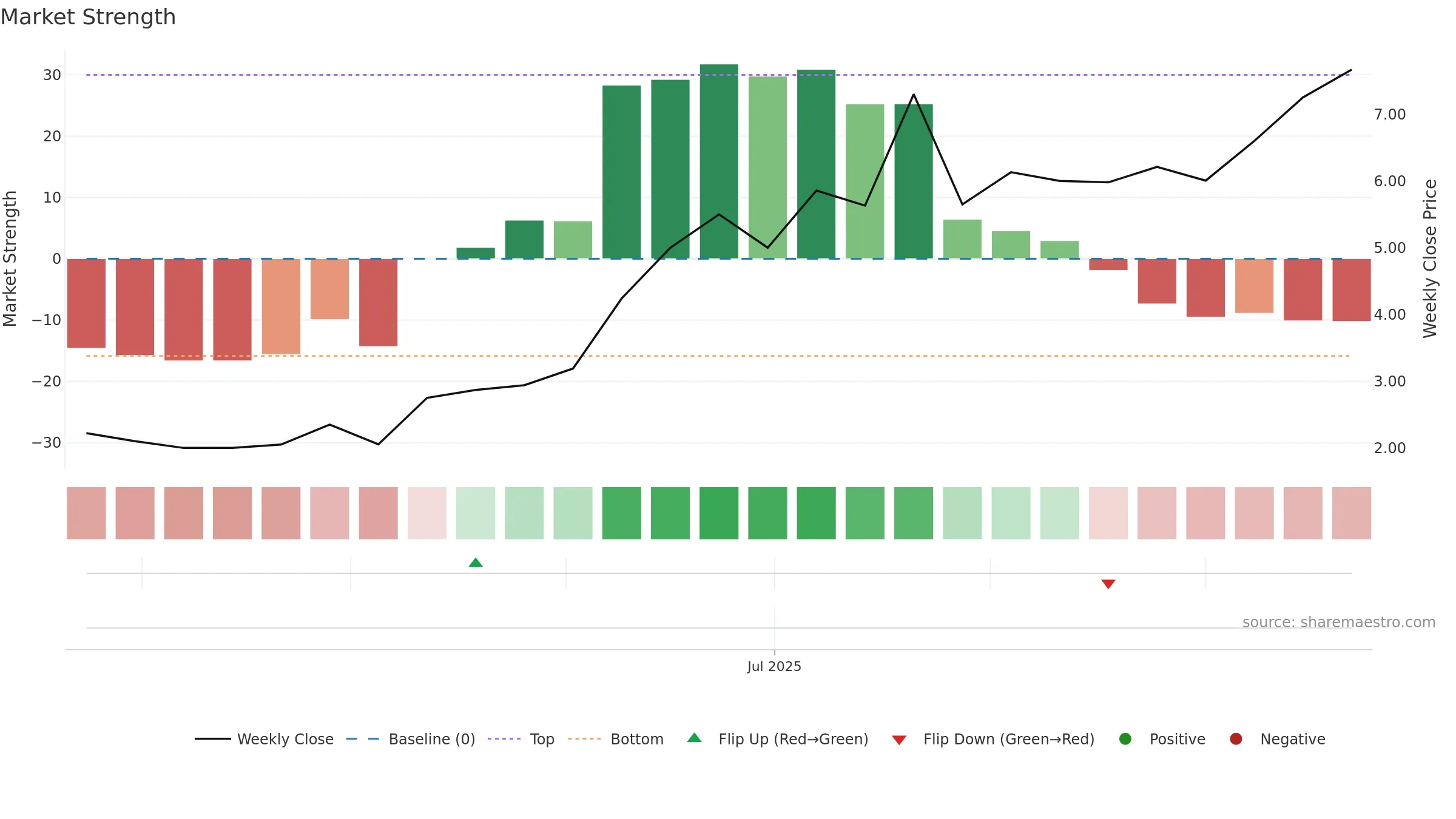
Task: Click the green Flip Up triangle marker
Action: click(476, 562)
